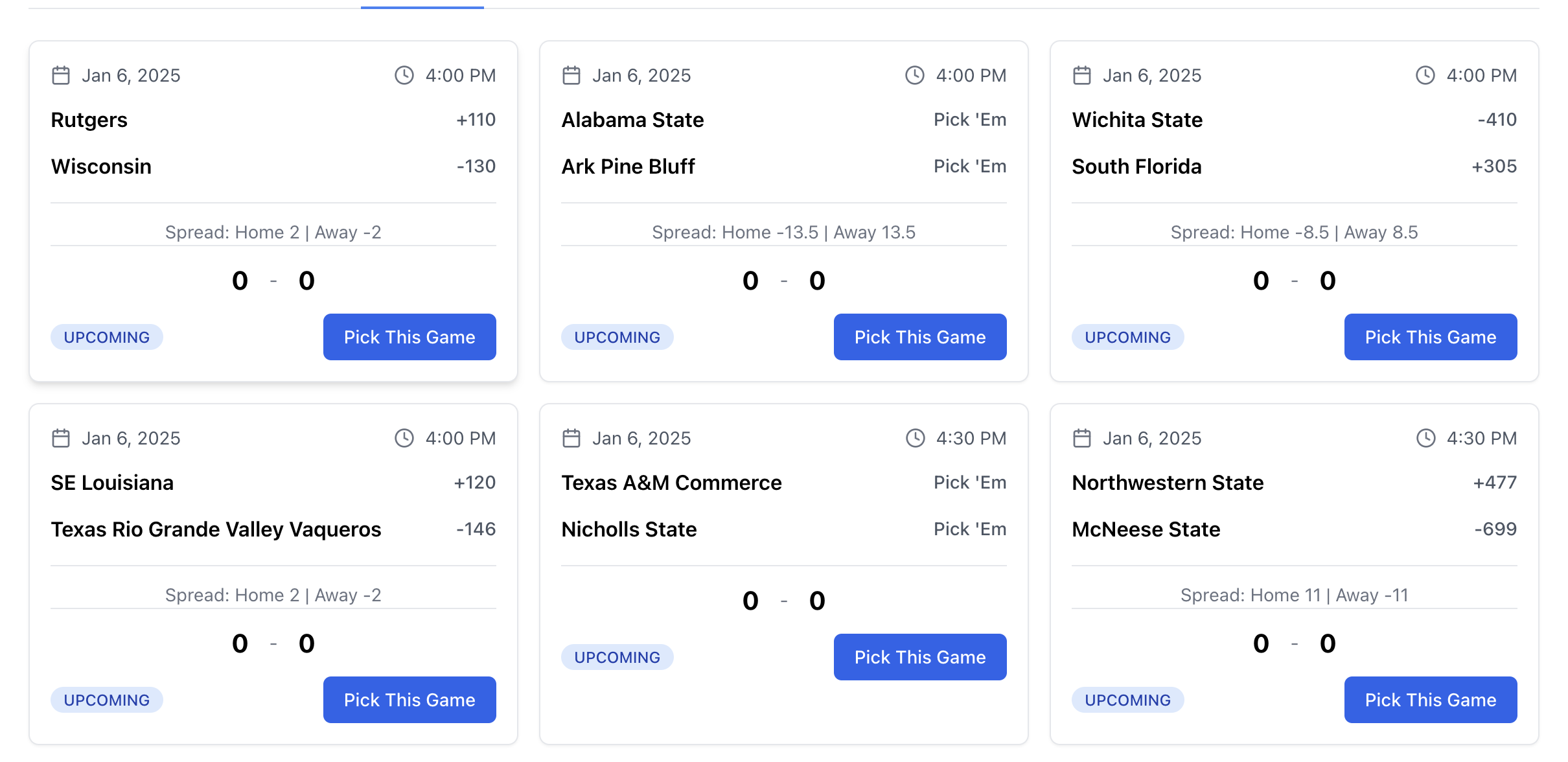The height and width of the screenshot is (762, 1568).
Task: Pick the Rutgers vs Wisconsin game
Action: pyautogui.click(x=409, y=337)
